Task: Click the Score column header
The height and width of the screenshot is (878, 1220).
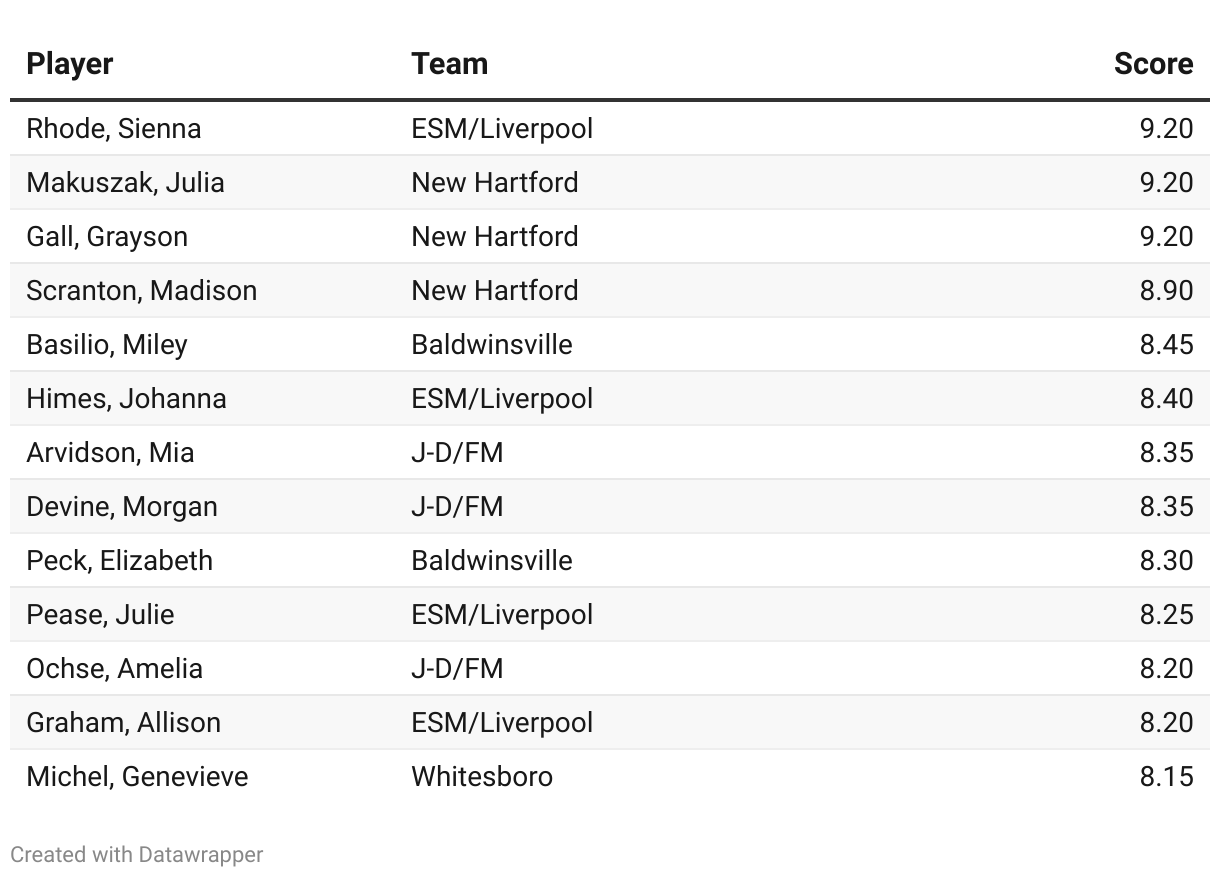Action: coord(1153,64)
